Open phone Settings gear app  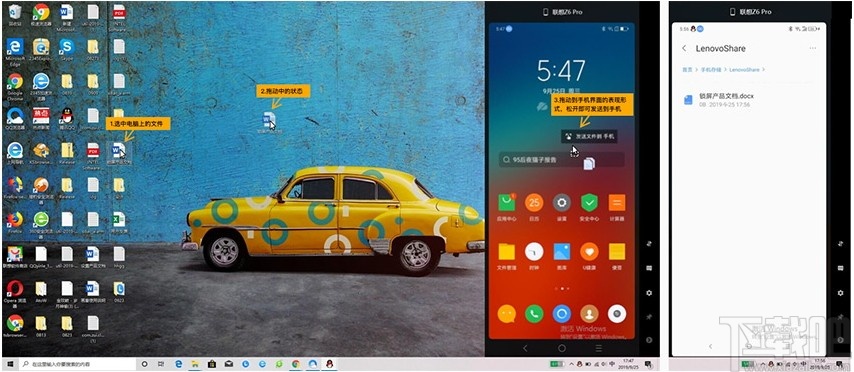click(x=562, y=206)
